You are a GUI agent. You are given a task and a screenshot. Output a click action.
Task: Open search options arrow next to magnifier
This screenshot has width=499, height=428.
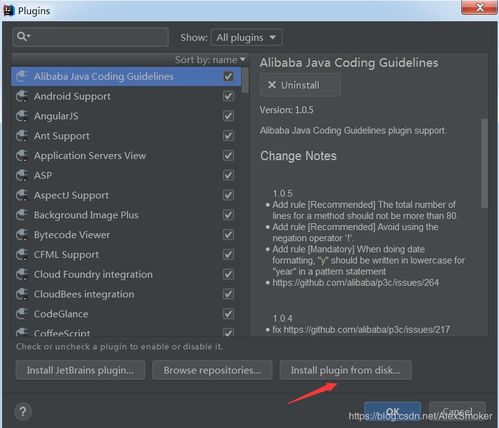(x=29, y=36)
